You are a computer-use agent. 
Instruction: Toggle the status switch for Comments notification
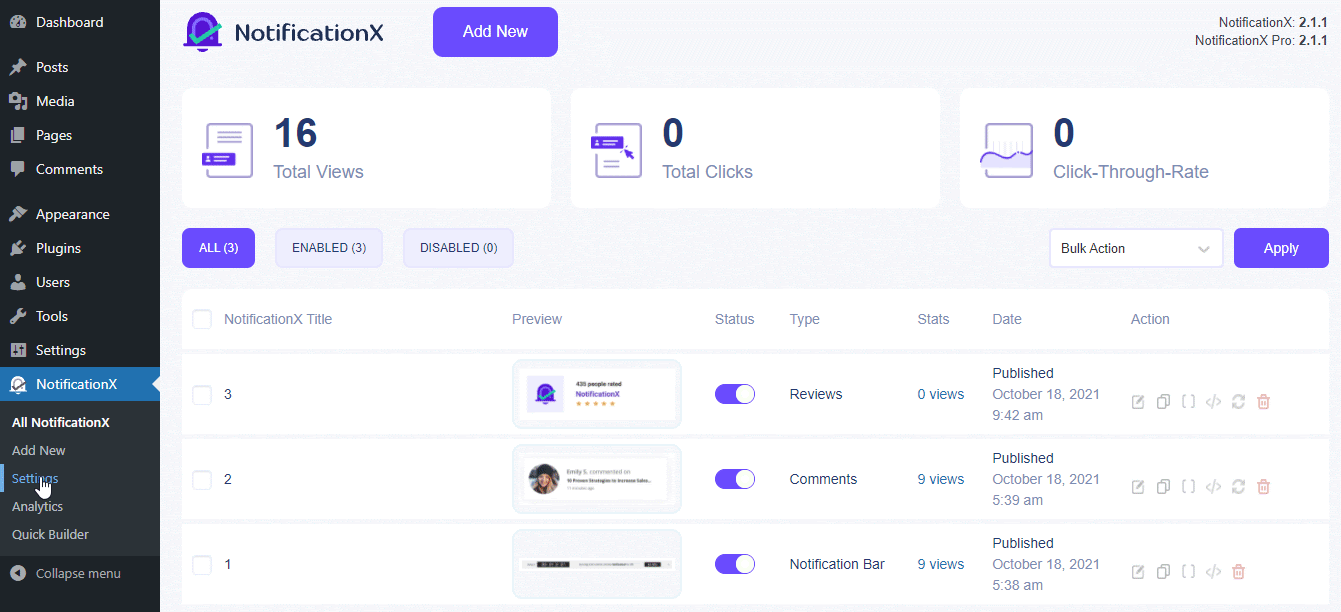coord(735,479)
